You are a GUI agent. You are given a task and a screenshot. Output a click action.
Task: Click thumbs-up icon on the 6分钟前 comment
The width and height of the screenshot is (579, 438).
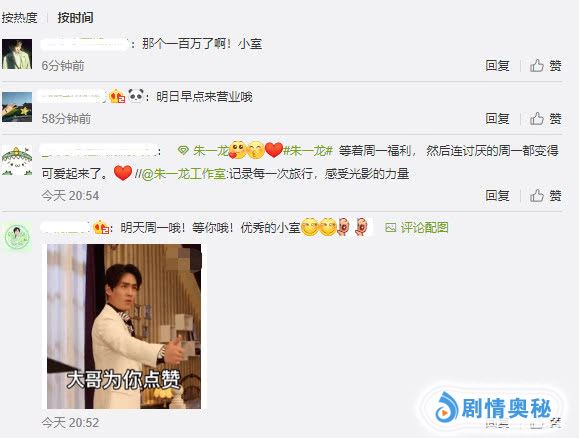537,65
